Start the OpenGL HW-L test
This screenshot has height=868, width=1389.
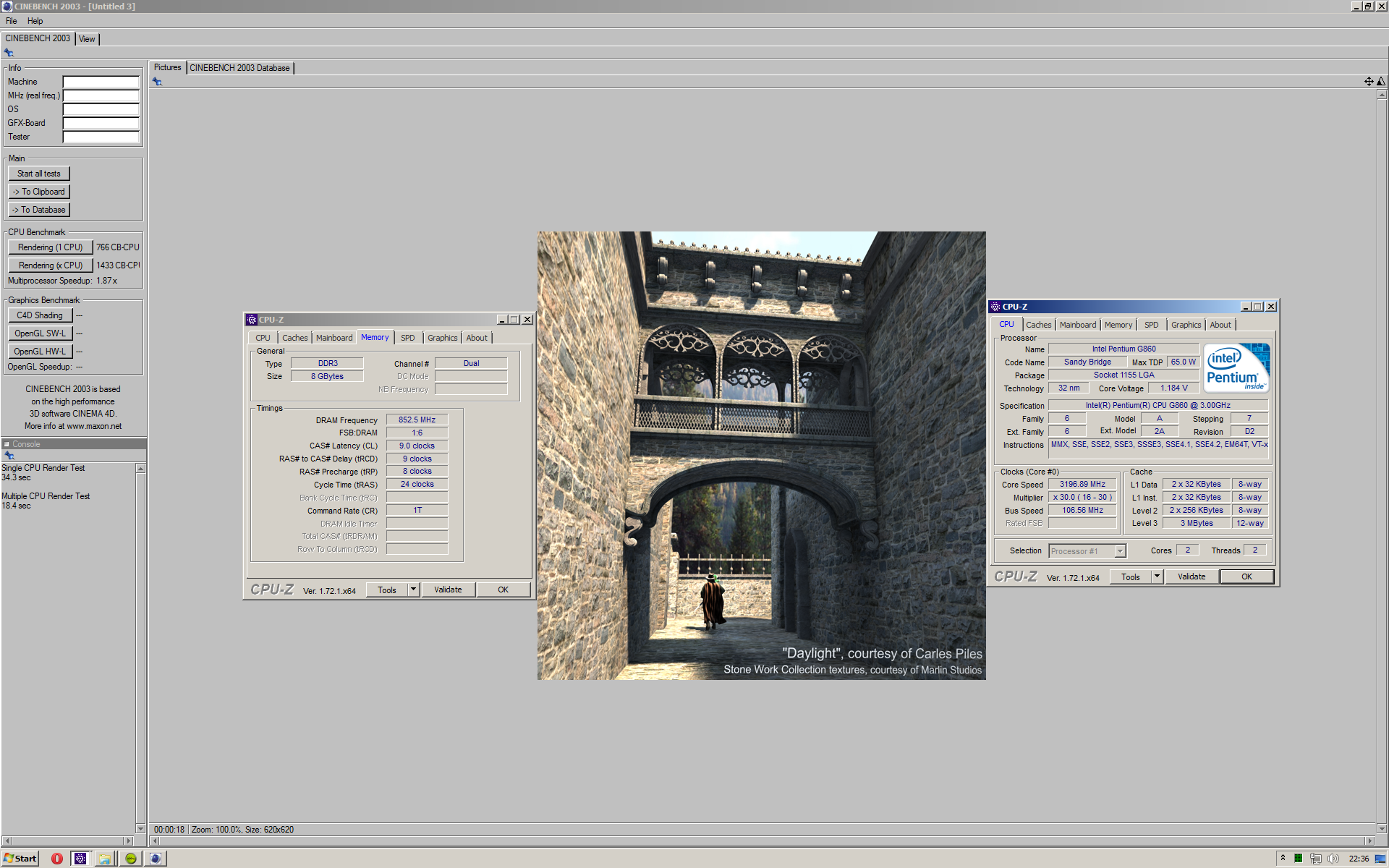[x=40, y=352]
